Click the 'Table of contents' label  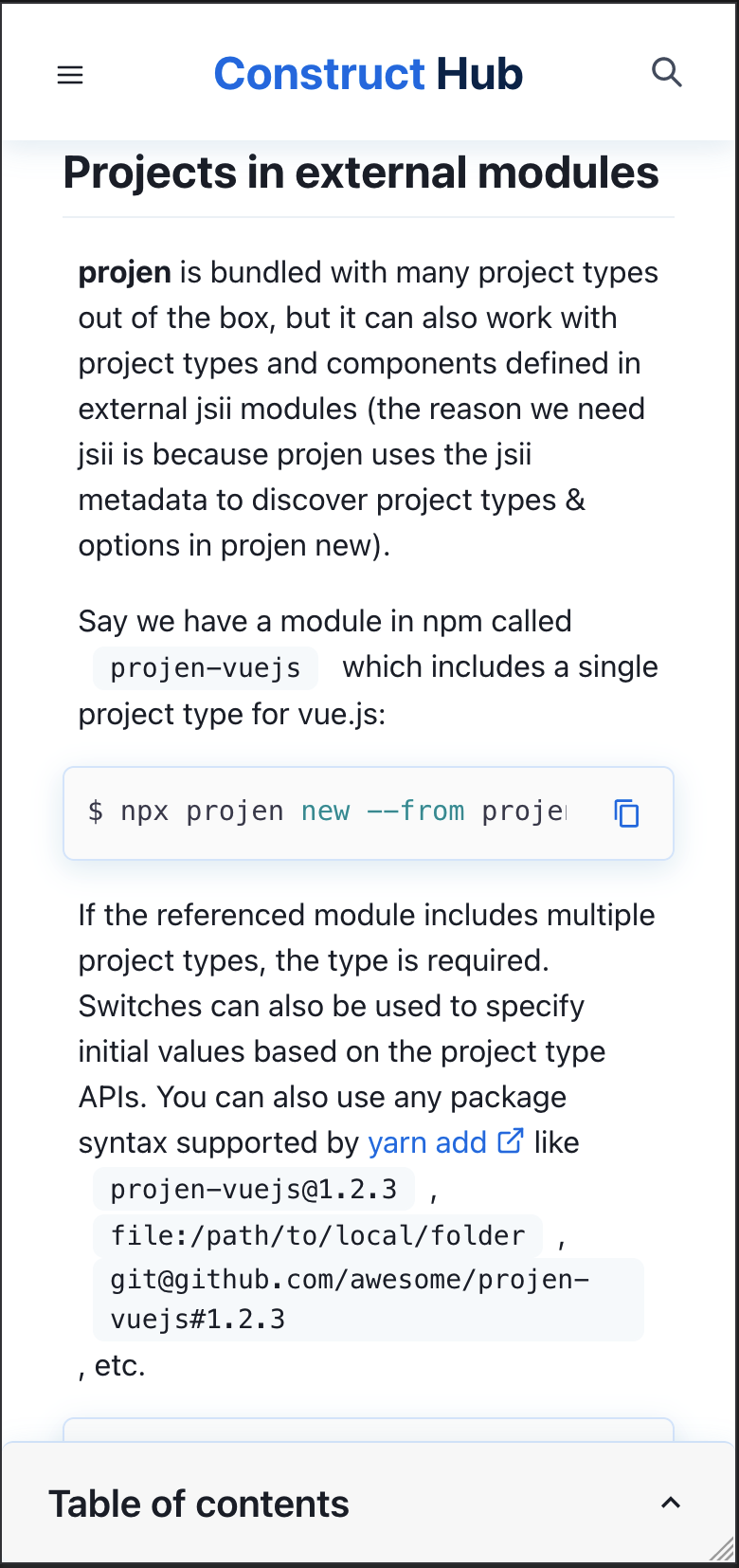click(199, 1503)
